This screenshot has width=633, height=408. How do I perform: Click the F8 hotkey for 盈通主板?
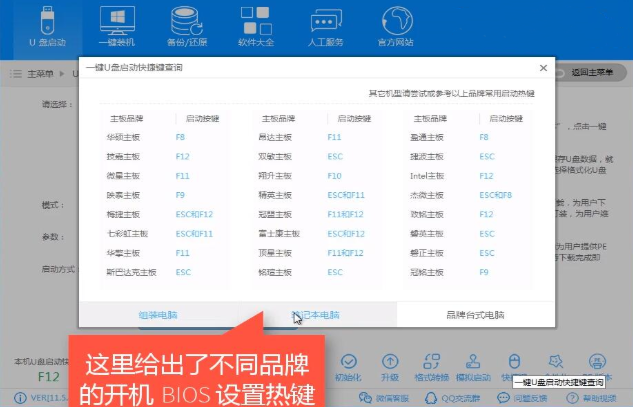484,137
